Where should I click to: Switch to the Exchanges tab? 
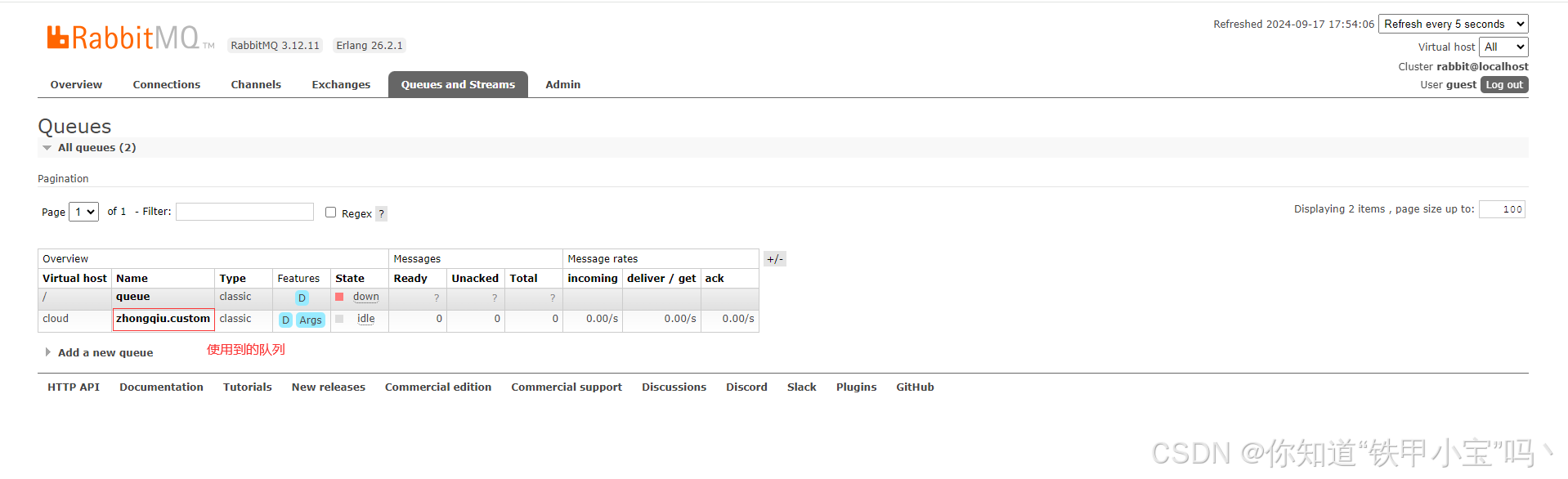coord(341,84)
